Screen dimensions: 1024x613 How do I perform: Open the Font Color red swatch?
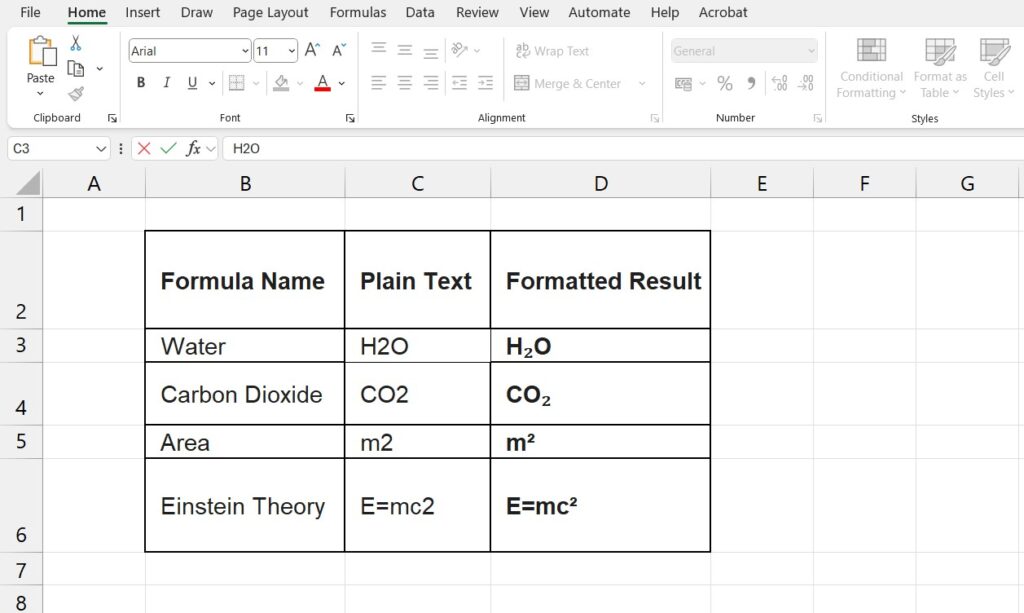coord(321,83)
